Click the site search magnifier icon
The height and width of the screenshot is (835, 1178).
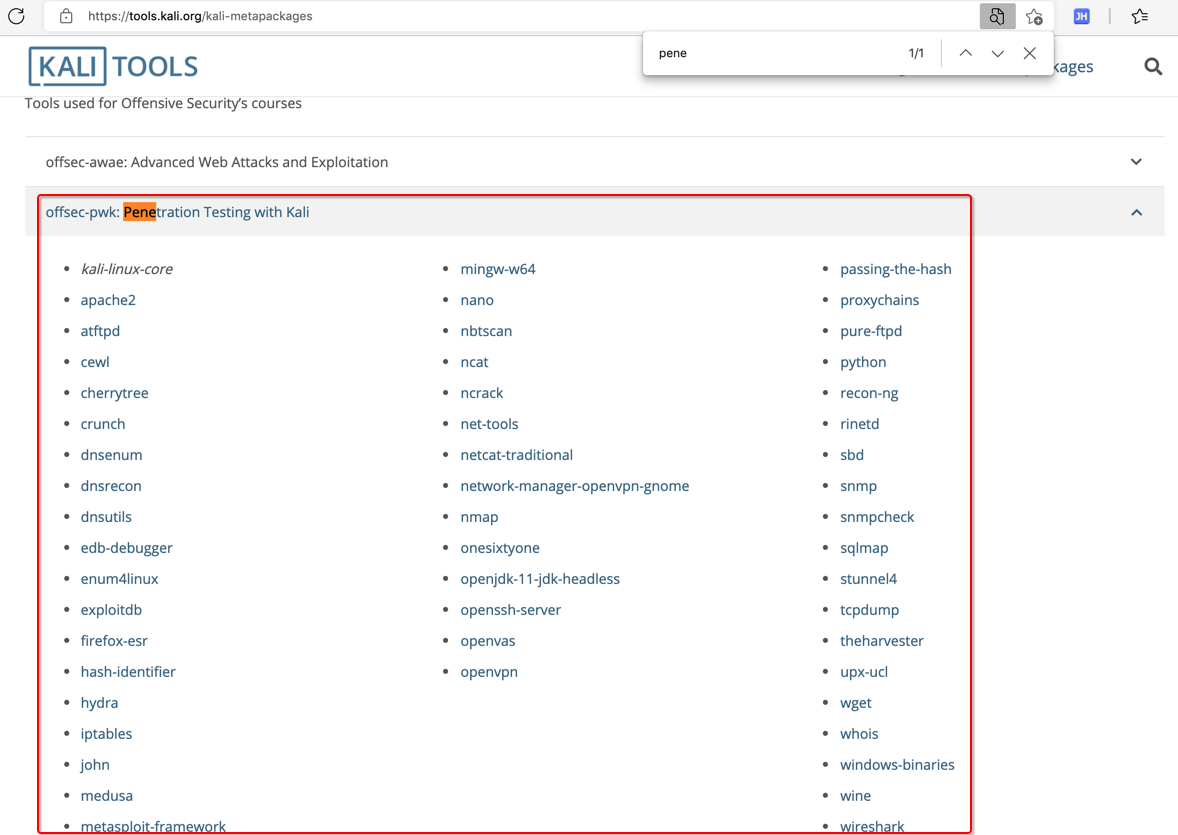coord(1153,67)
